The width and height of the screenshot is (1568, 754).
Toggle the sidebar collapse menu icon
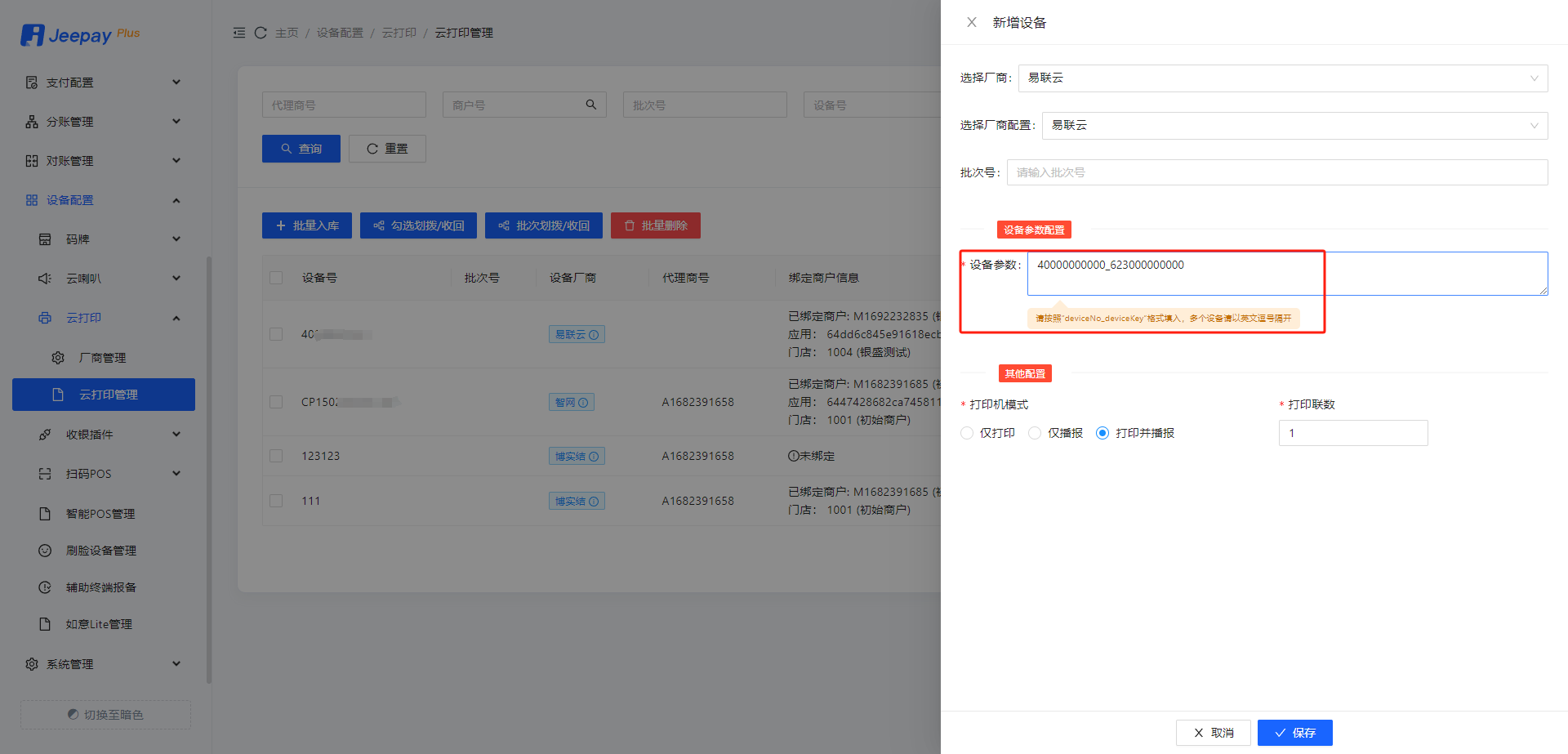(239, 33)
